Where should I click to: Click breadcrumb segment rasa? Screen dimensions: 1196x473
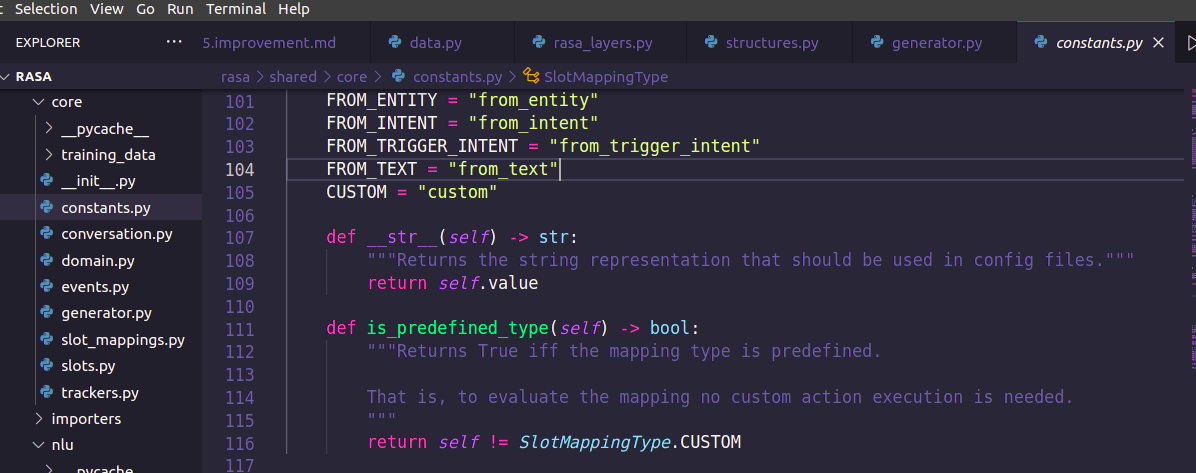point(235,77)
